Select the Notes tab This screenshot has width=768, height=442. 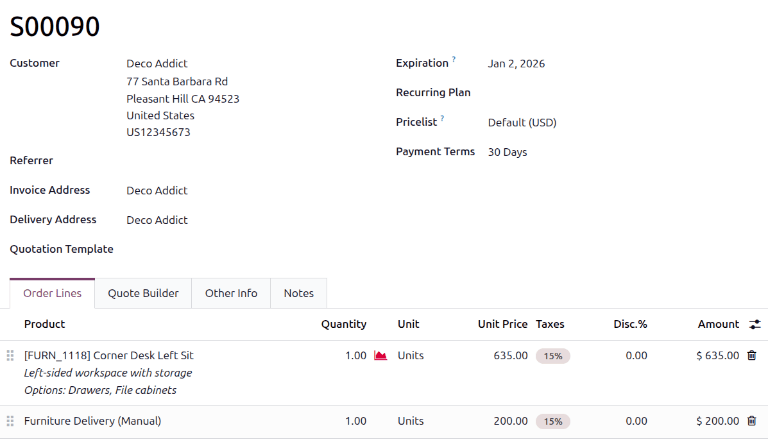coord(298,293)
